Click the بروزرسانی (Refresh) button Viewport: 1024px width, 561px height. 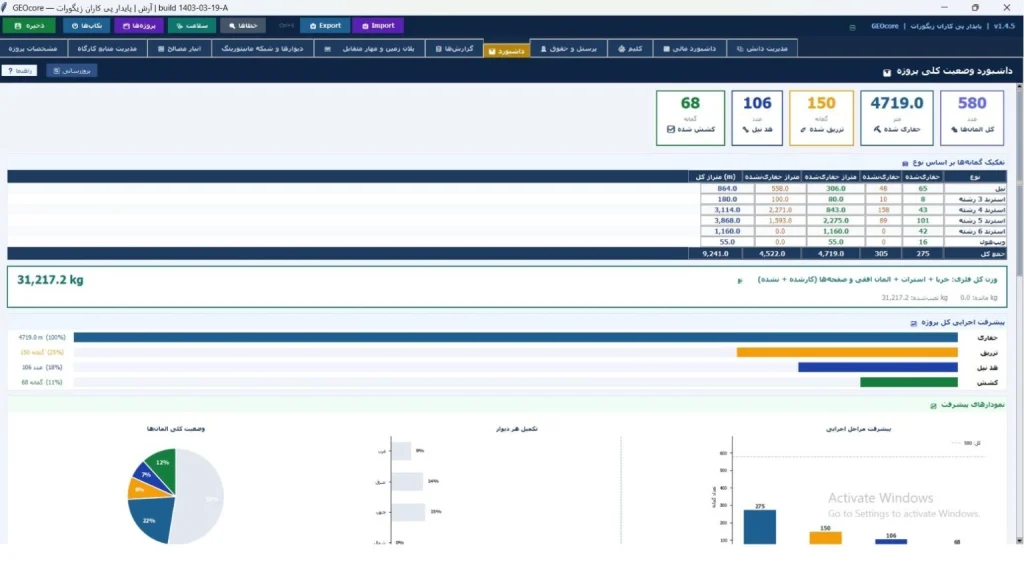coord(72,71)
